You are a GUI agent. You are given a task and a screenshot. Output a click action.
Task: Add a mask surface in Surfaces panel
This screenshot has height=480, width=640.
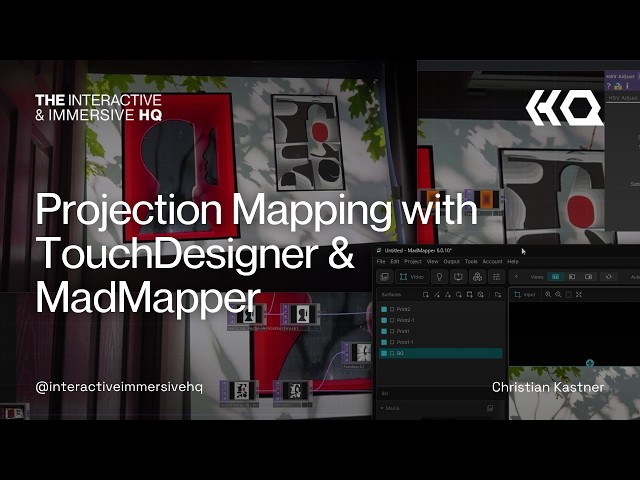[x=469, y=295]
